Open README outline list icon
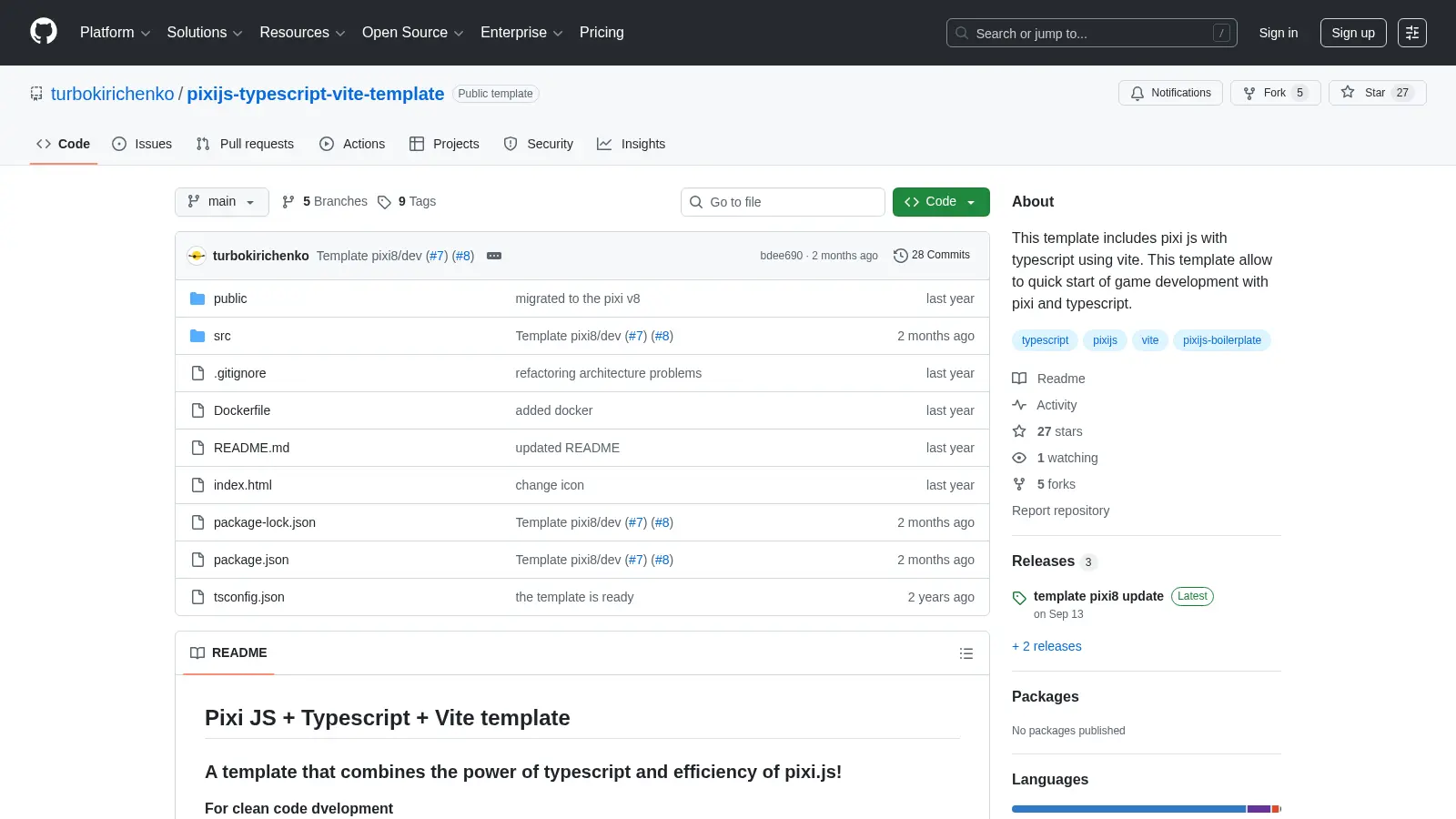 click(x=966, y=653)
